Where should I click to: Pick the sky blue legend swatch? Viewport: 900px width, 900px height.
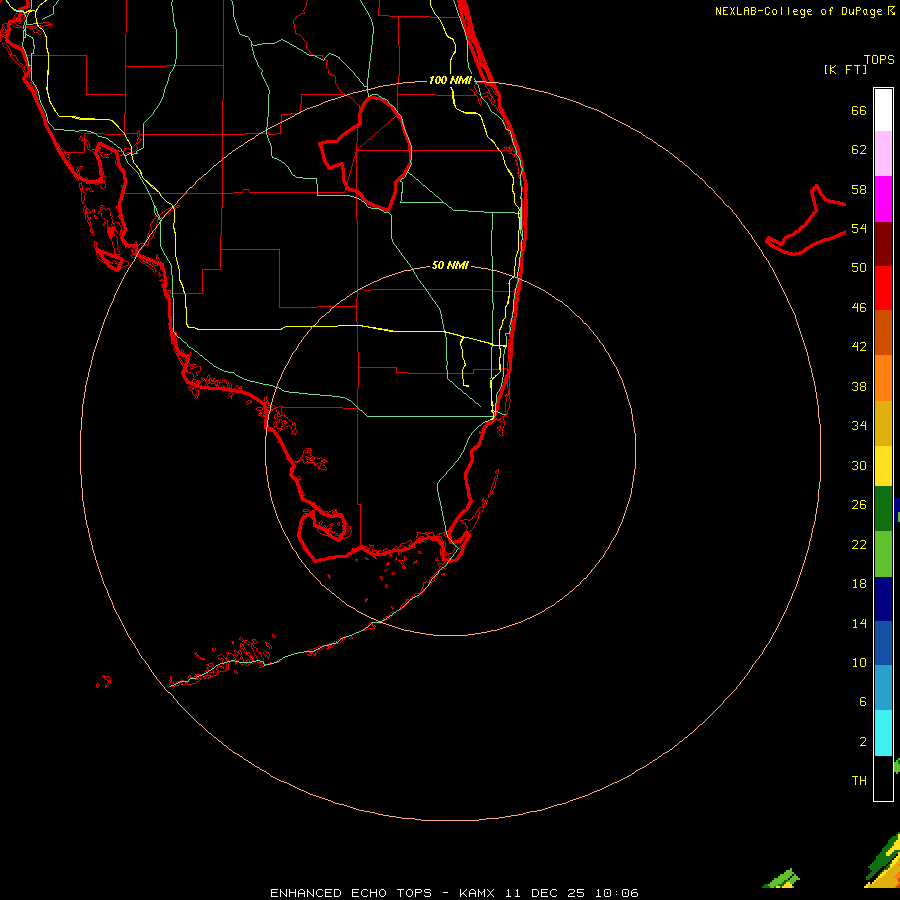point(883,688)
